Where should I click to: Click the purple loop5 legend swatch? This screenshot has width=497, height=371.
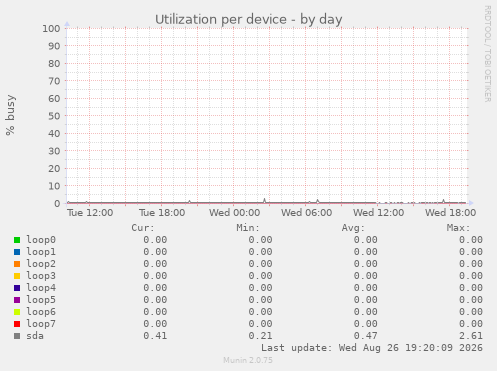tap(17, 300)
